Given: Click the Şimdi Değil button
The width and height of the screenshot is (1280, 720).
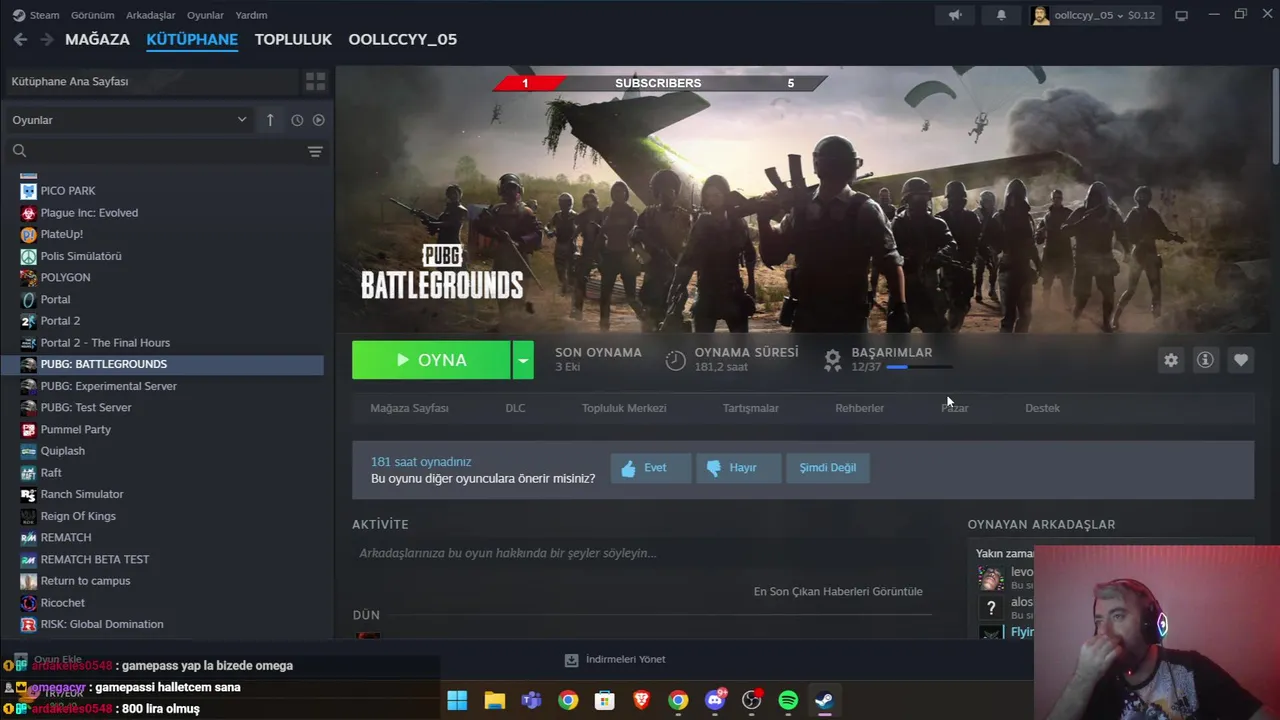Looking at the screenshot, I should point(828,468).
